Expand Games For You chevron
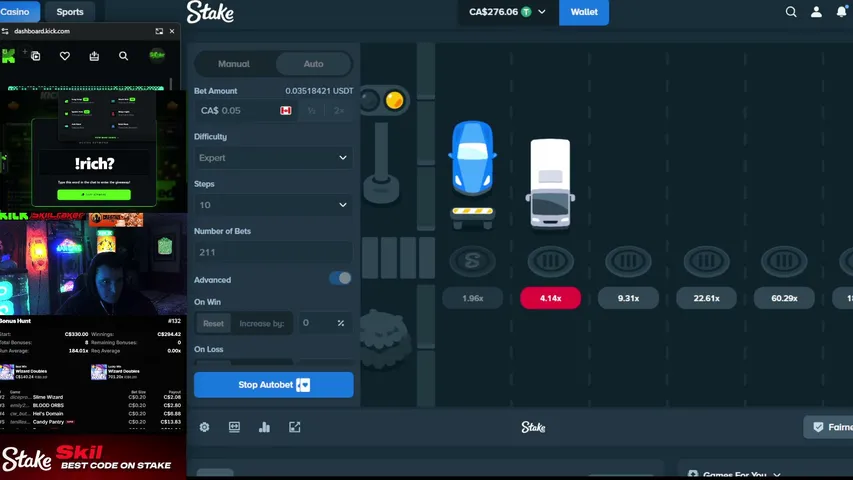The height and width of the screenshot is (480, 853). [x=777, y=475]
